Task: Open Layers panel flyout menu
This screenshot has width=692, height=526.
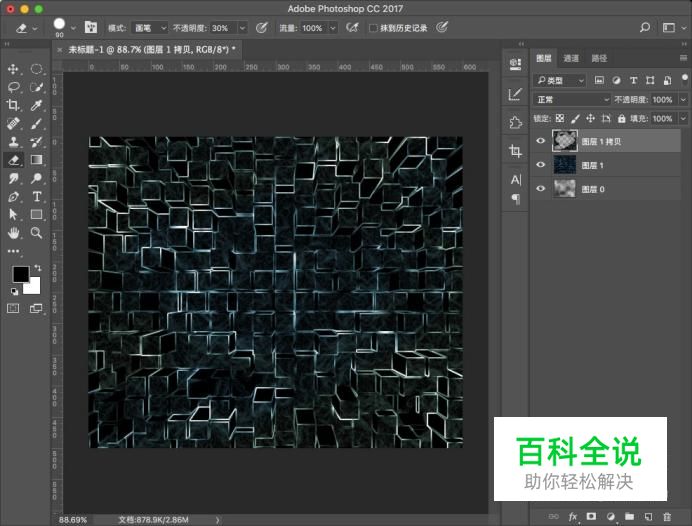Action: tap(683, 58)
